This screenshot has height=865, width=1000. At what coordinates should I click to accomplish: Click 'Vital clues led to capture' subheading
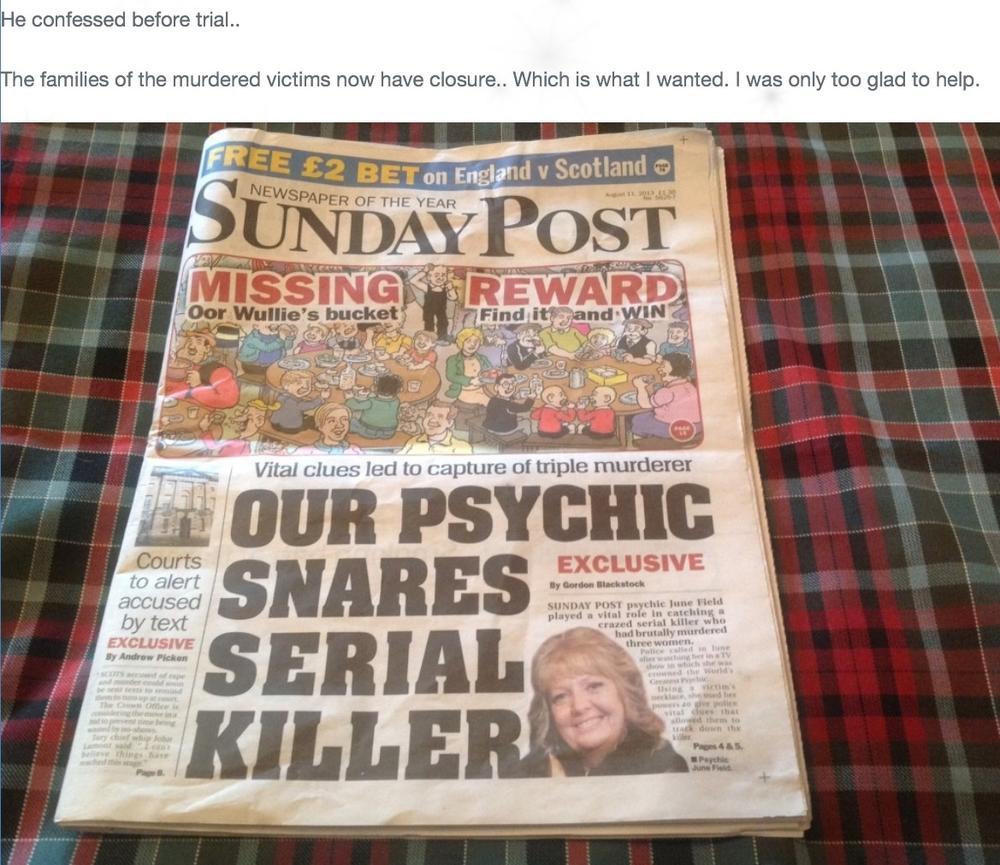(473, 468)
